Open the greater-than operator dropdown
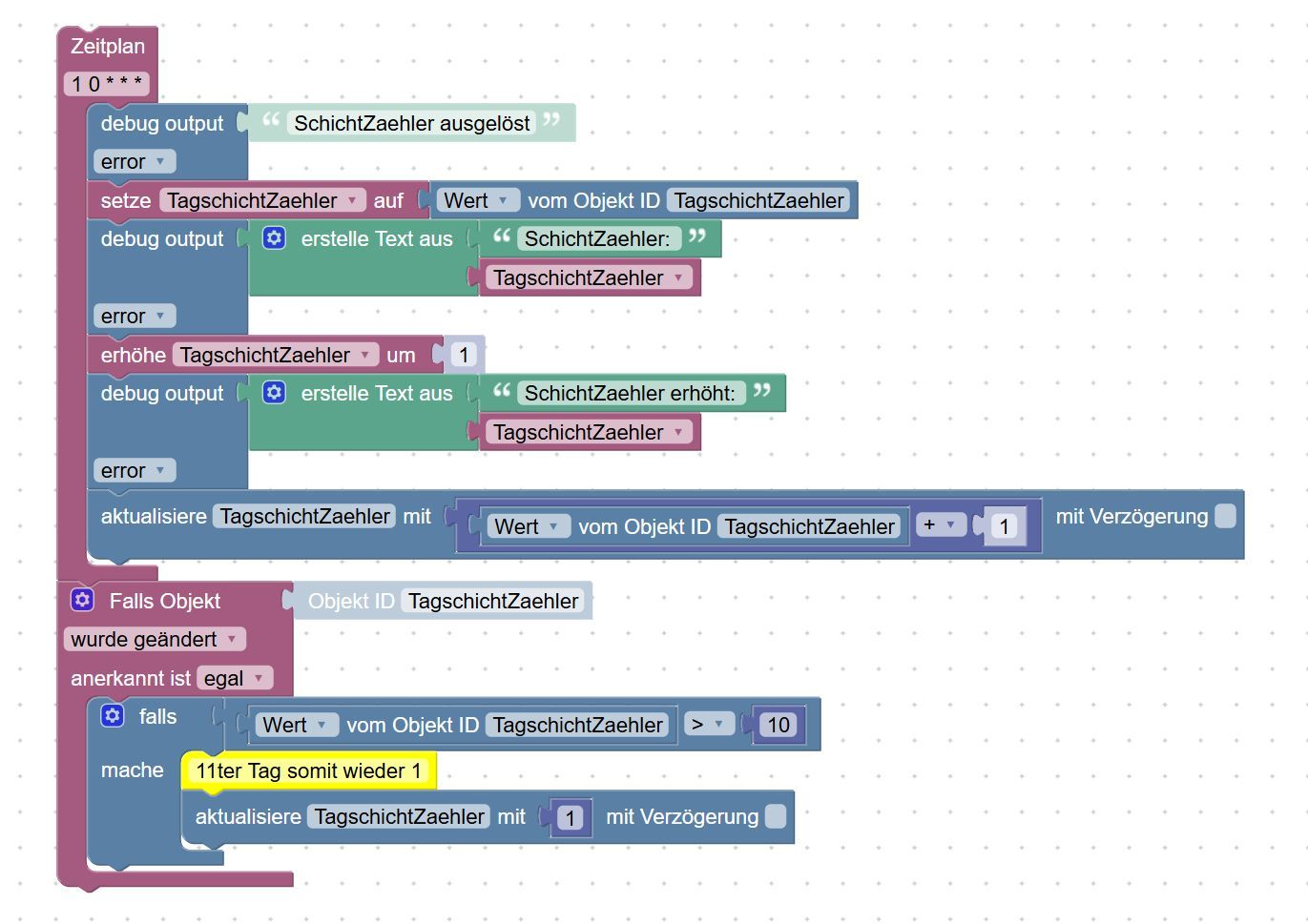This screenshot has width=1308, height=924. (x=709, y=724)
